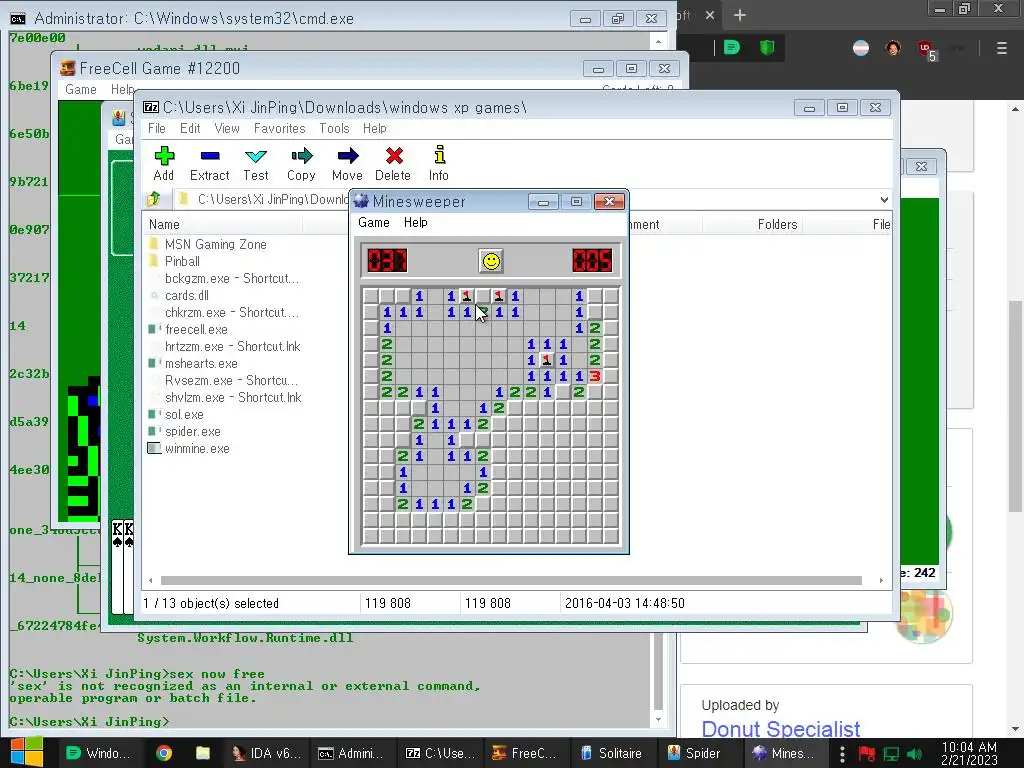Open the File menu in 7-Zip

pos(157,129)
